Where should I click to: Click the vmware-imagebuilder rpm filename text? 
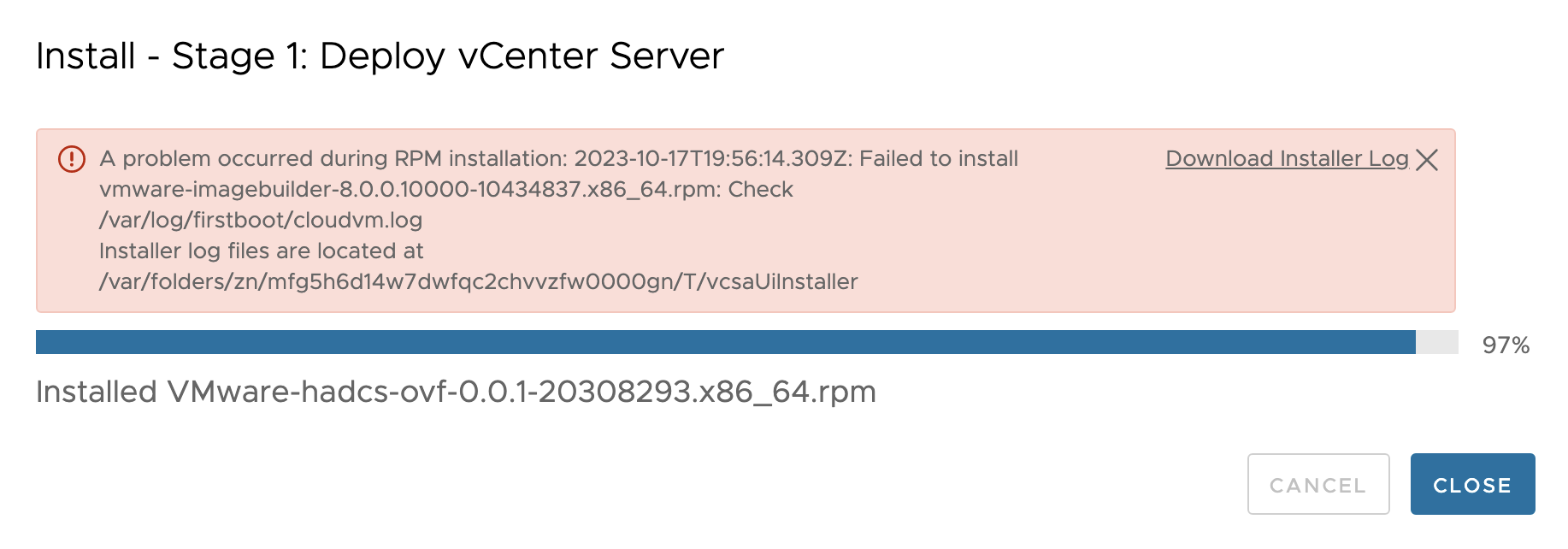(446, 190)
